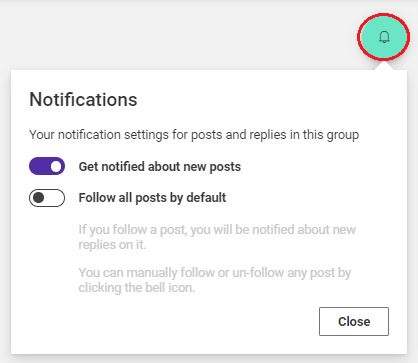Tap the dark knob on the off switch
Image resolution: width=418 pixels, height=363 pixels.
tap(39, 198)
